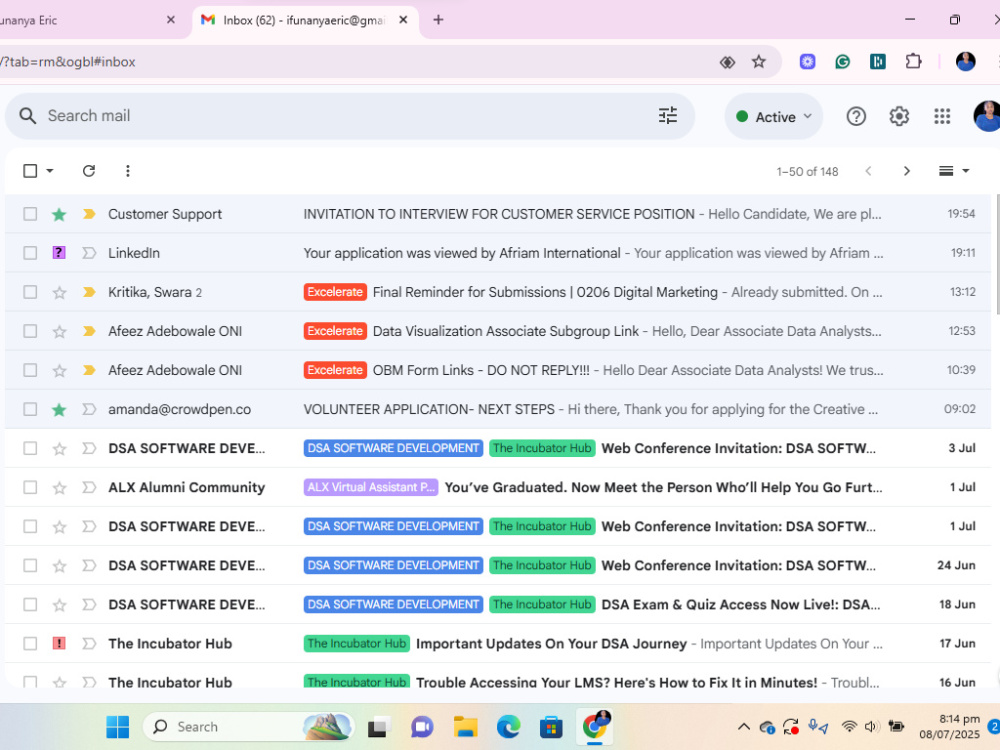The image size is (1000, 750).
Task: Select the Kritika, Swara email checkbox
Action: pos(30,292)
